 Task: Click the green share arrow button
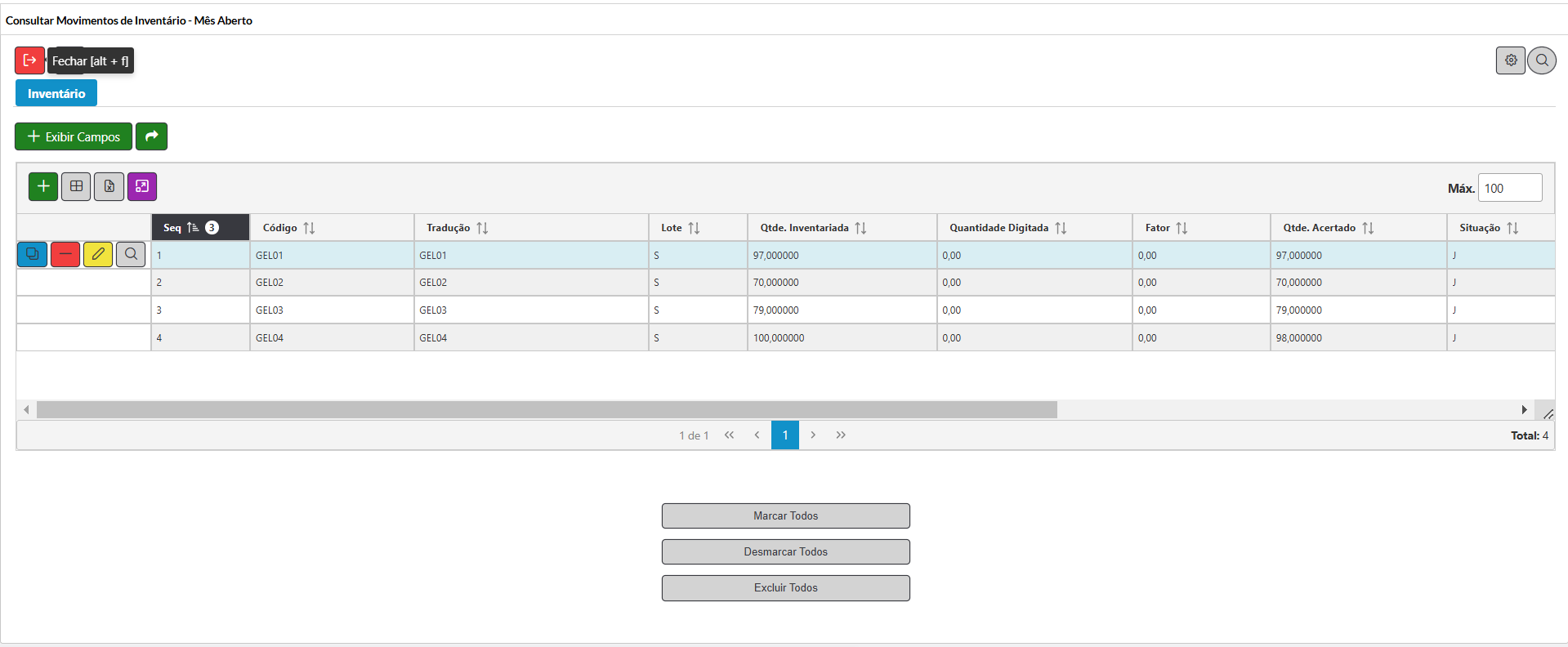(151, 136)
